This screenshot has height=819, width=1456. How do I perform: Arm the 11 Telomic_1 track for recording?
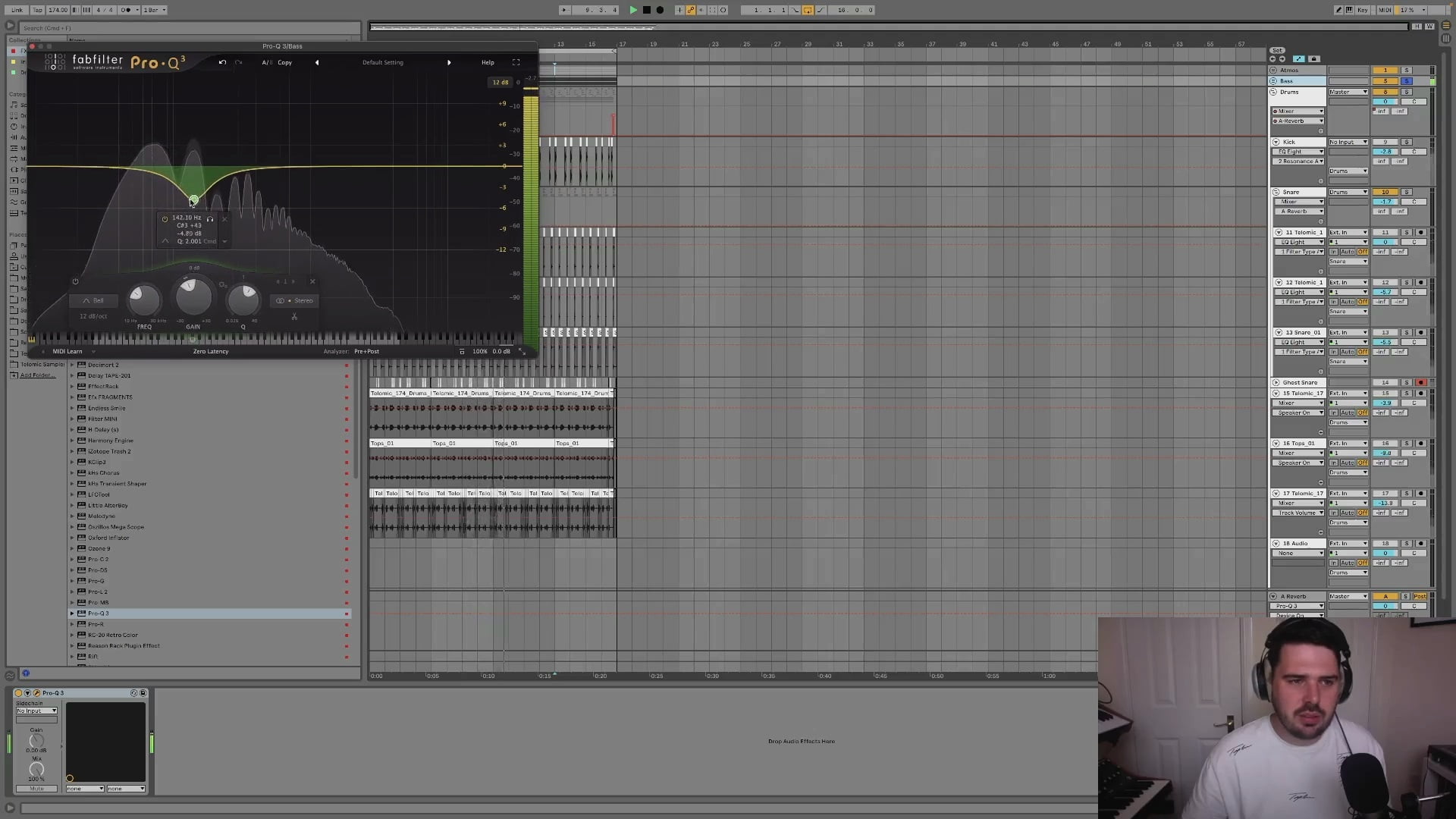click(x=1421, y=232)
